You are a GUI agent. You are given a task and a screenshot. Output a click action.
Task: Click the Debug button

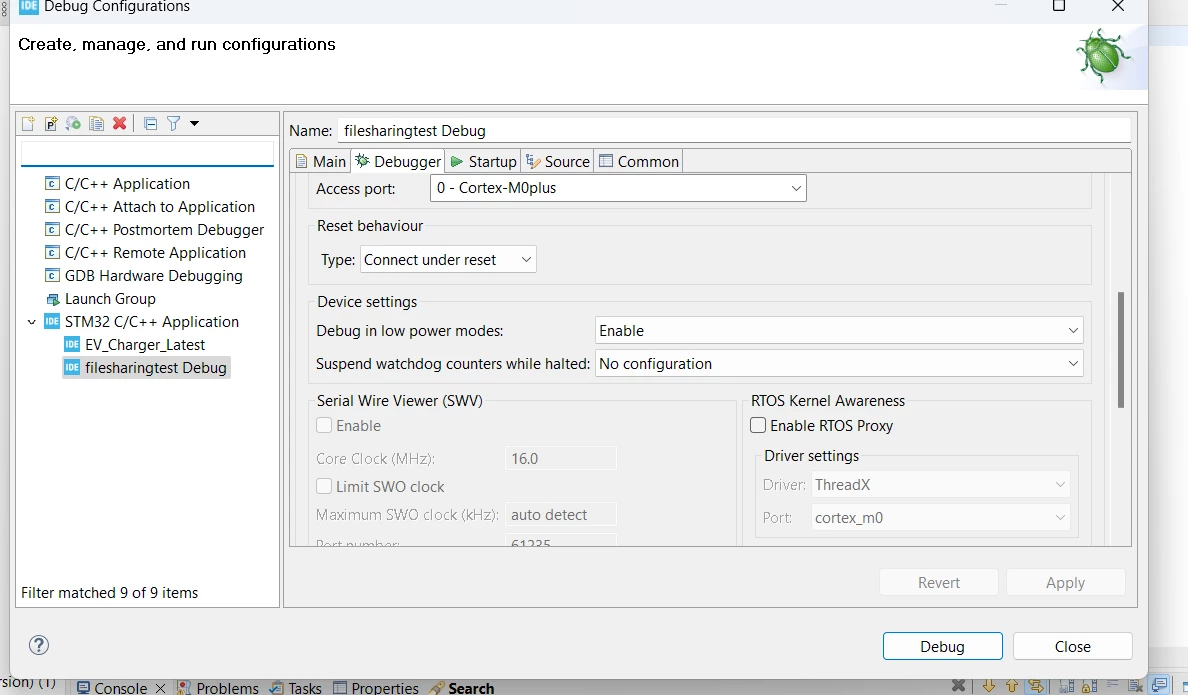(943, 646)
